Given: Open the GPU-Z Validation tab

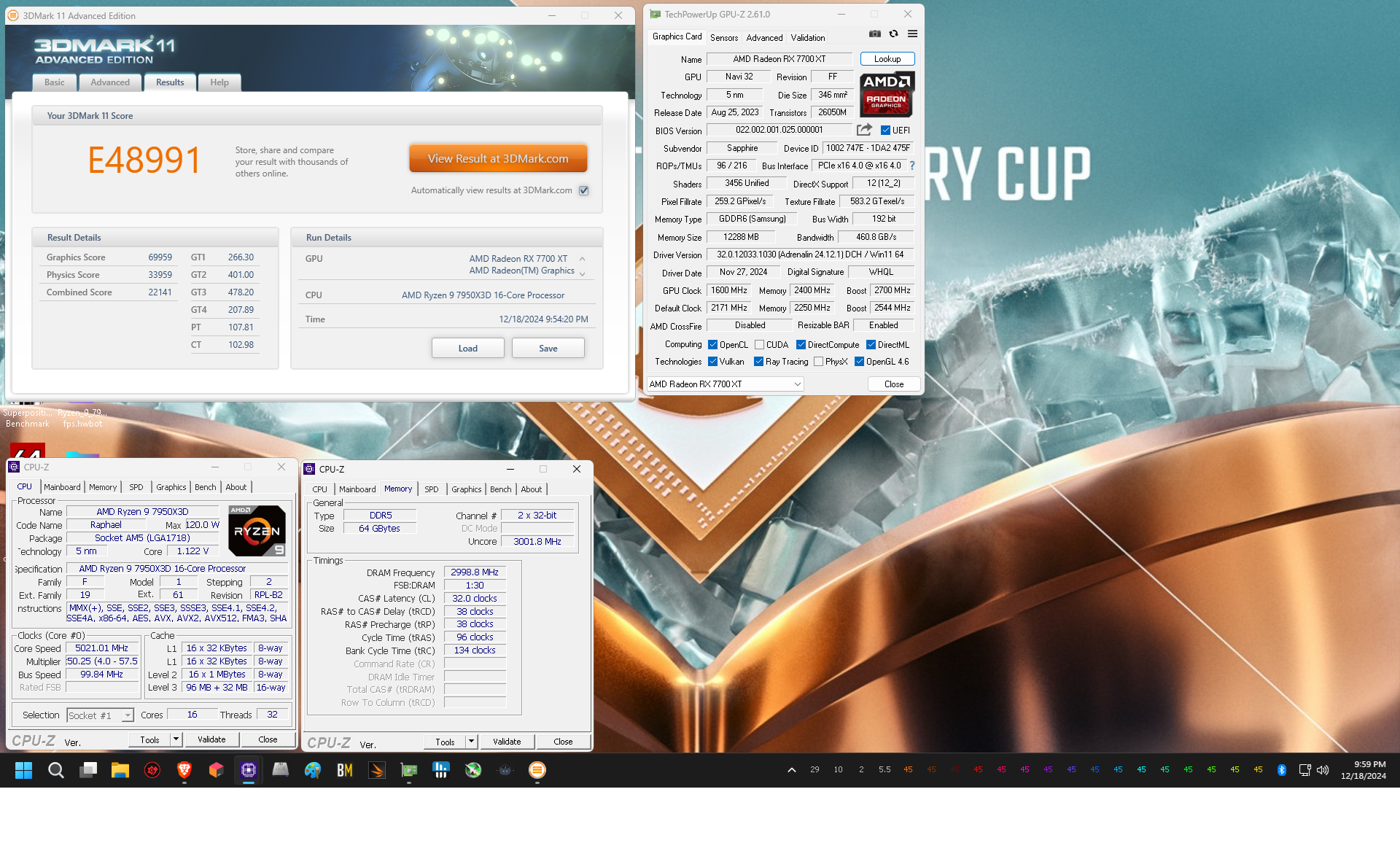Looking at the screenshot, I should click(808, 37).
